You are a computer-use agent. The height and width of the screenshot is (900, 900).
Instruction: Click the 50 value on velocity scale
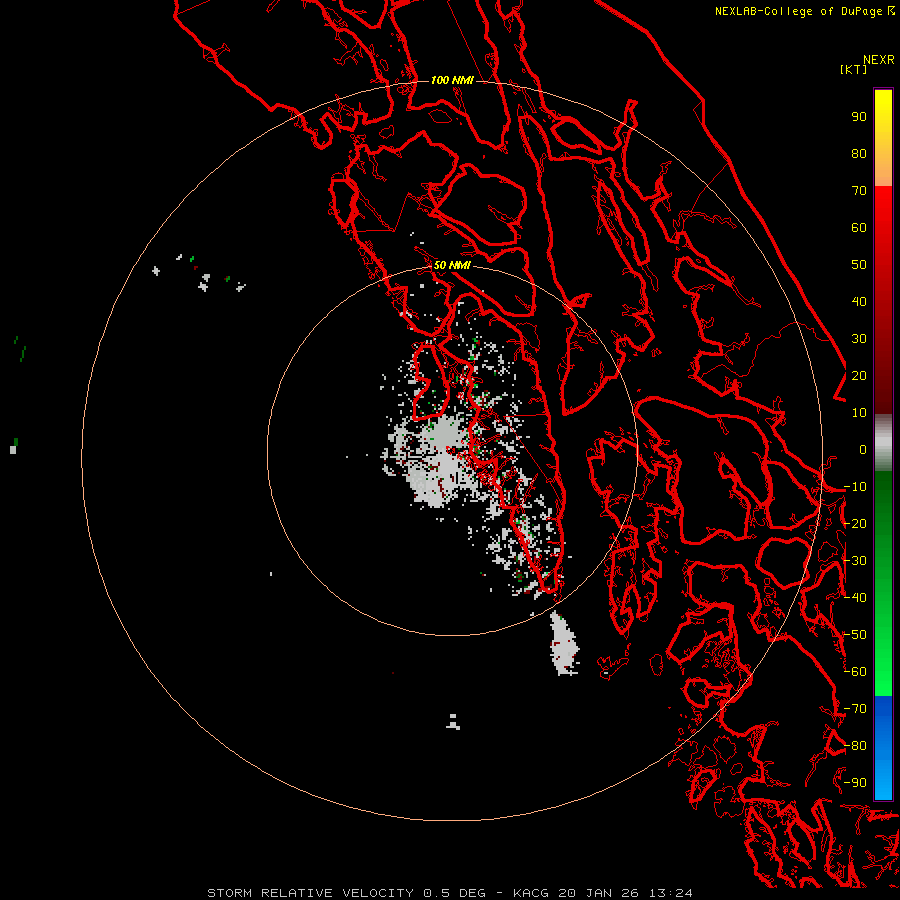coord(859,265)
